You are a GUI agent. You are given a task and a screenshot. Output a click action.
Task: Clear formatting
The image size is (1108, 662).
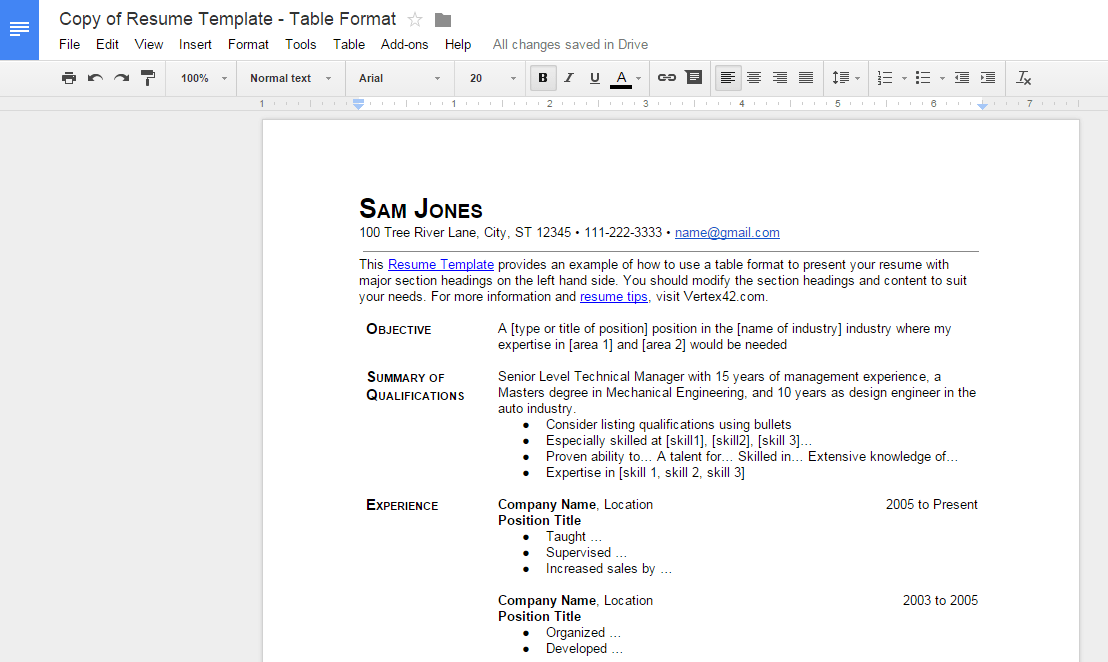(x=1023, y=78)
